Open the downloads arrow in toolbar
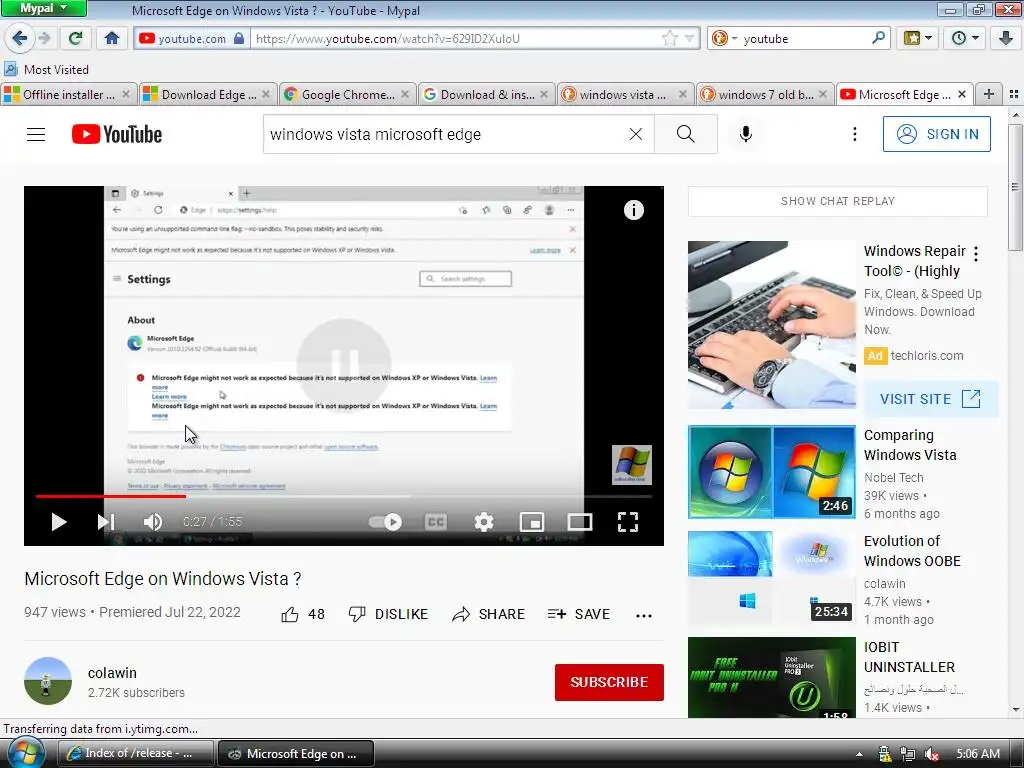This screenshot has height=768, width=1024. [x=1005, y=39]
